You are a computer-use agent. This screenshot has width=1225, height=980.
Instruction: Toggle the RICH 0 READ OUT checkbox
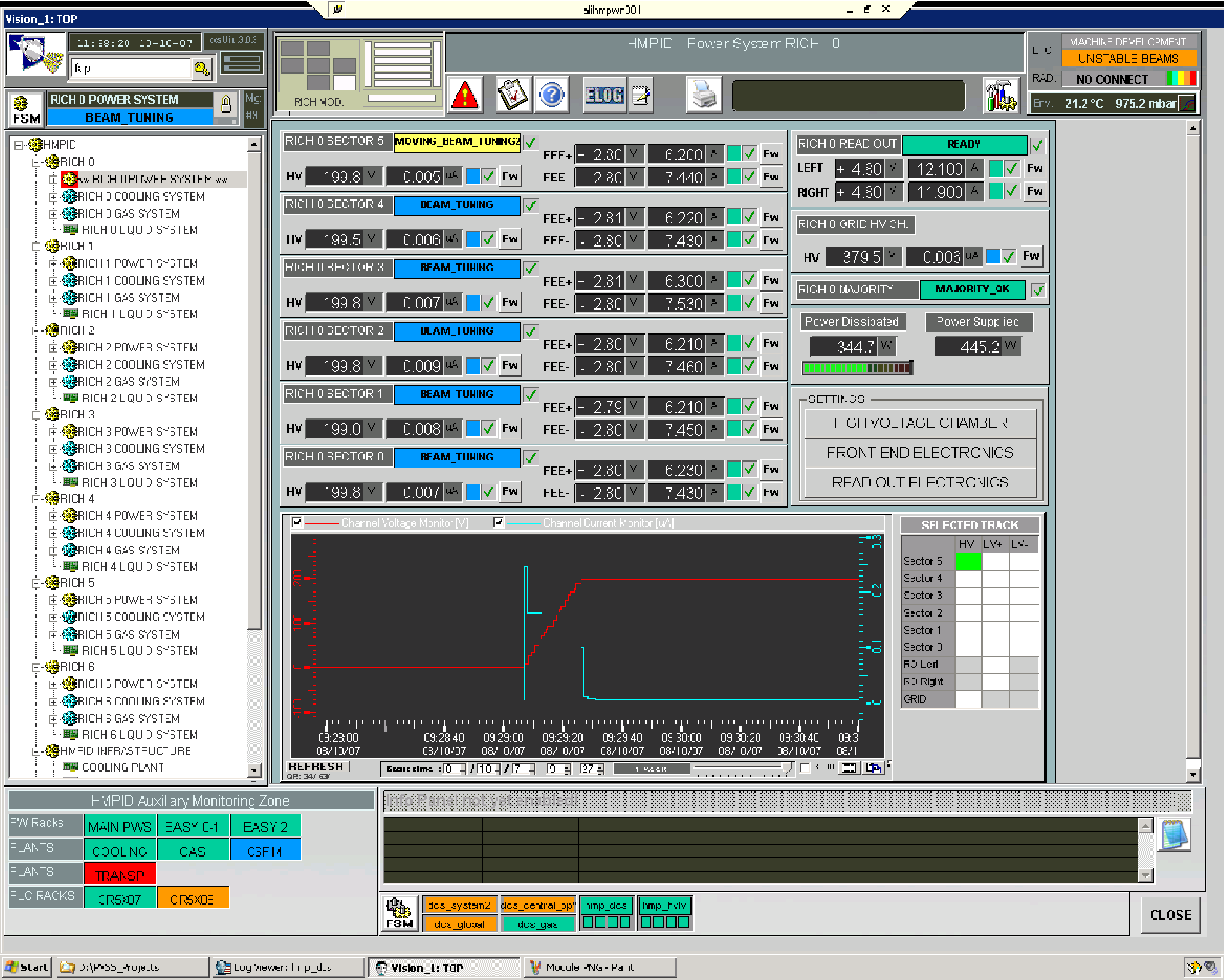point(1037,145)
